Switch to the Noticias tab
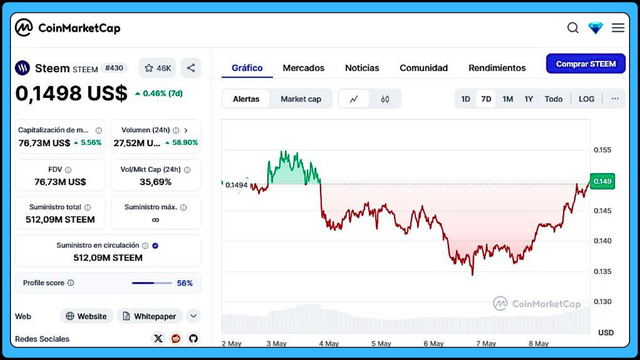The width and height of the screenshot is (640, 360). pyautogui.click(x=362, y=68)
